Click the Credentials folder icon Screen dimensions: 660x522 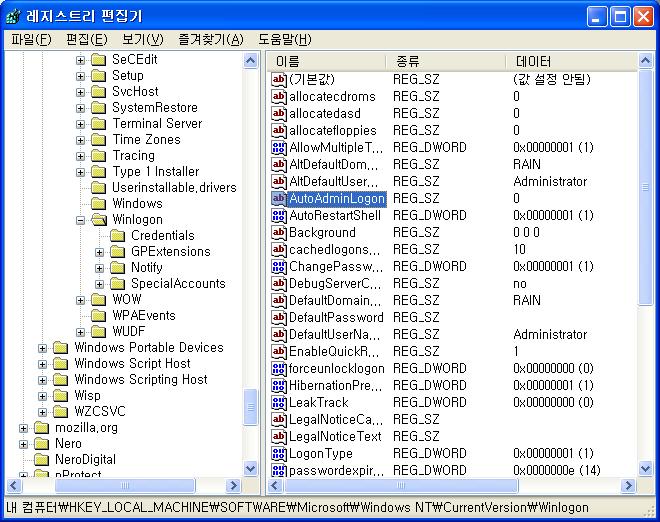pos(117,236)
